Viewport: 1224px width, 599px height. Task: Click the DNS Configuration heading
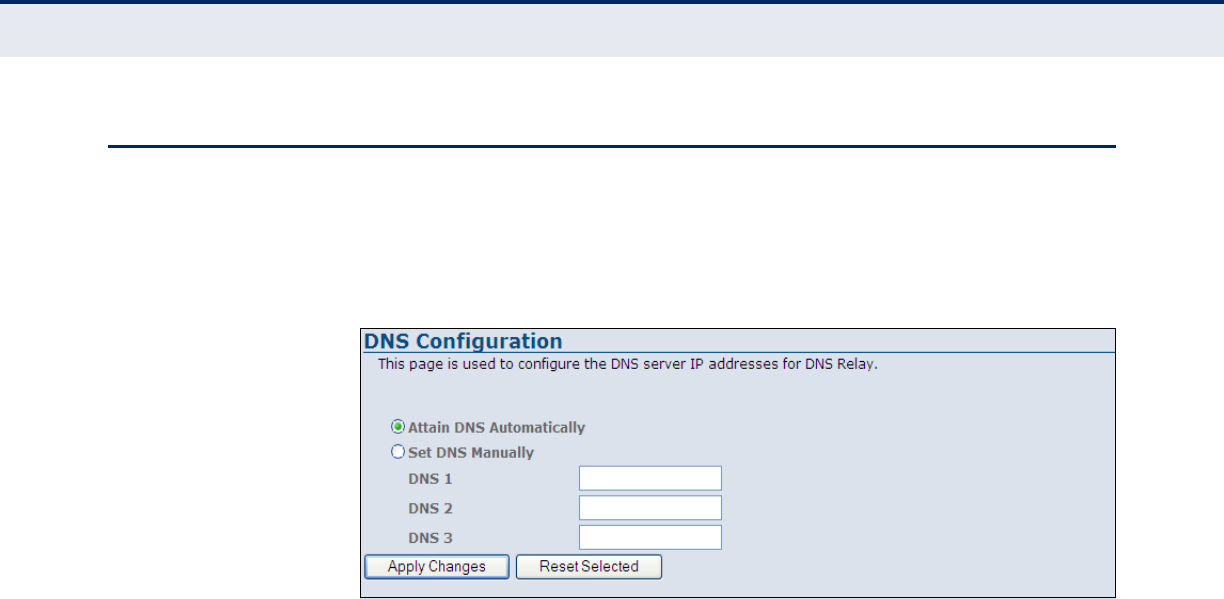(463, 341)
